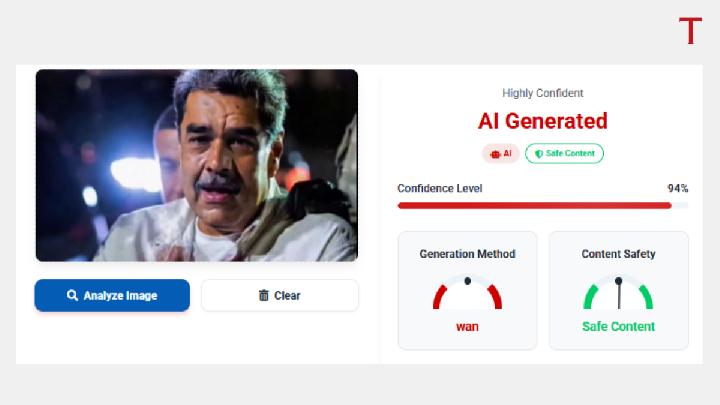Select the red AI badge

(x=501, y=154)
